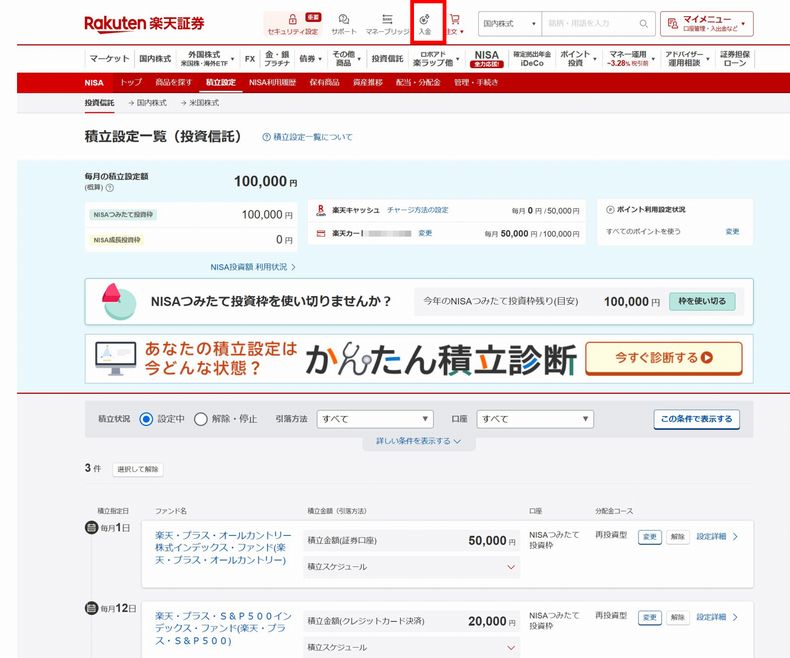
Task: Open the チャージ方法の設定 link
Action: (417, 210)
